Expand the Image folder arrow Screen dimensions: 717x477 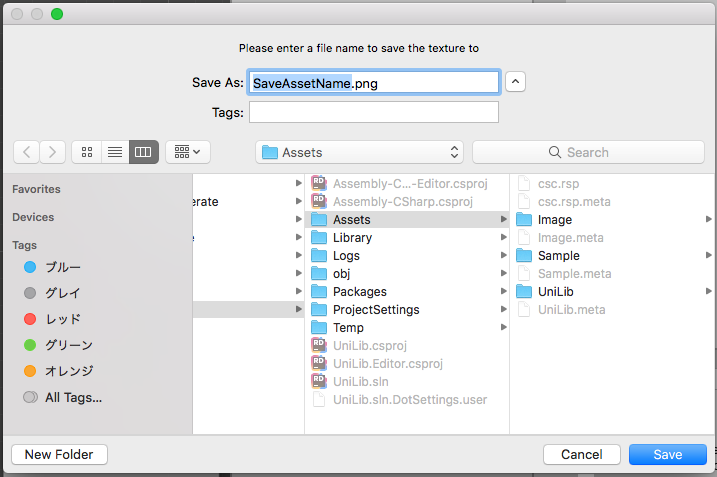pos(708,220)
